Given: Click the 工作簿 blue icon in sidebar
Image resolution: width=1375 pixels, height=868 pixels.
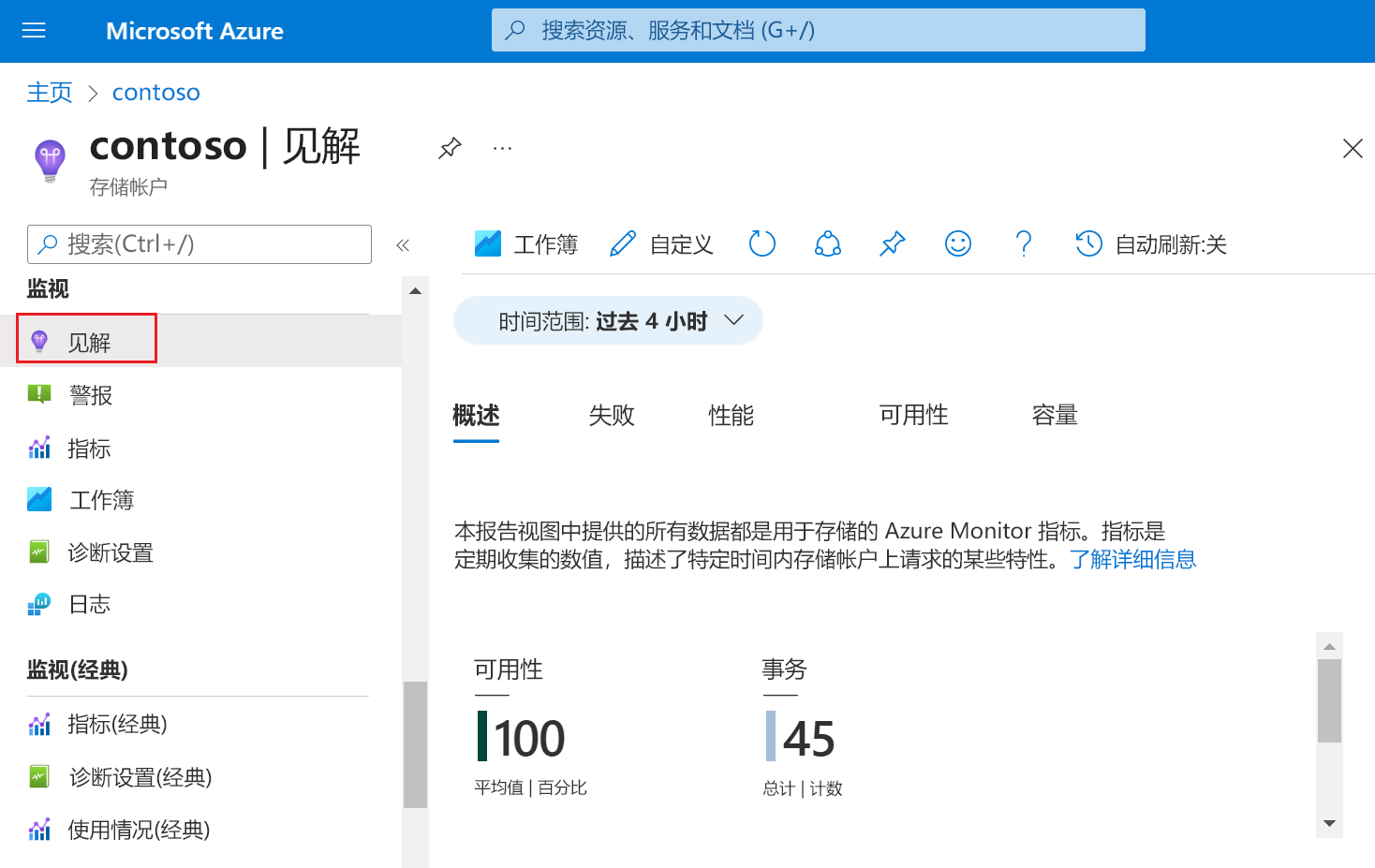Looking at the screenshot, I should pyautogui.click(x=39, y=499).
